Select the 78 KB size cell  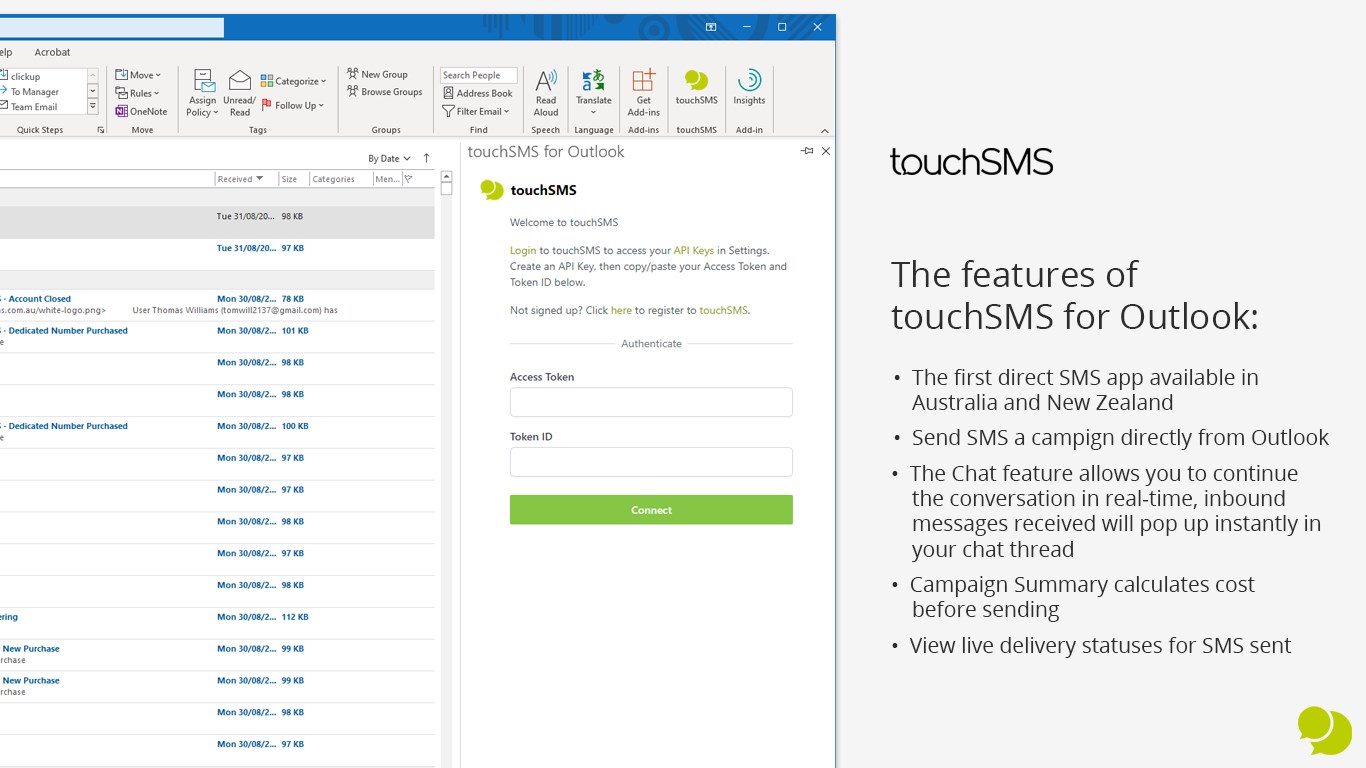(x=293, y=299)
